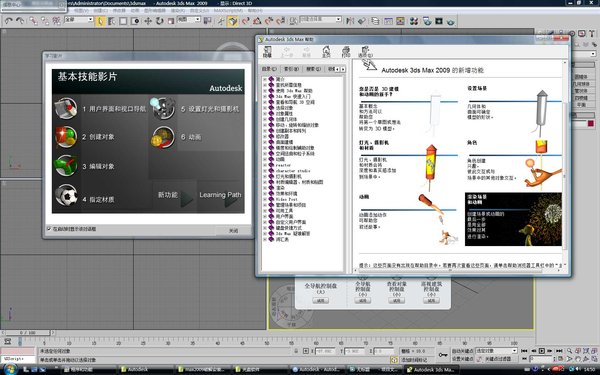Activate the Select and Scale tool

click(171, 21)
